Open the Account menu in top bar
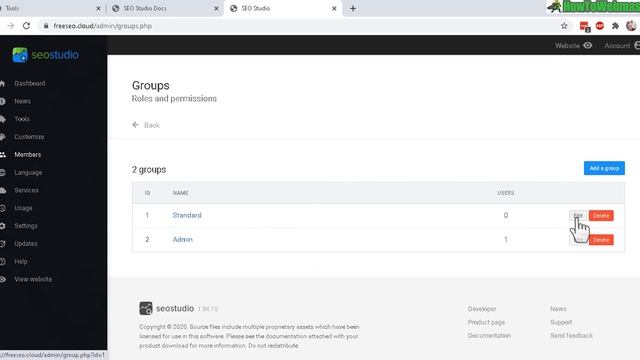The image size is (640, 360). tap(622, 45)
